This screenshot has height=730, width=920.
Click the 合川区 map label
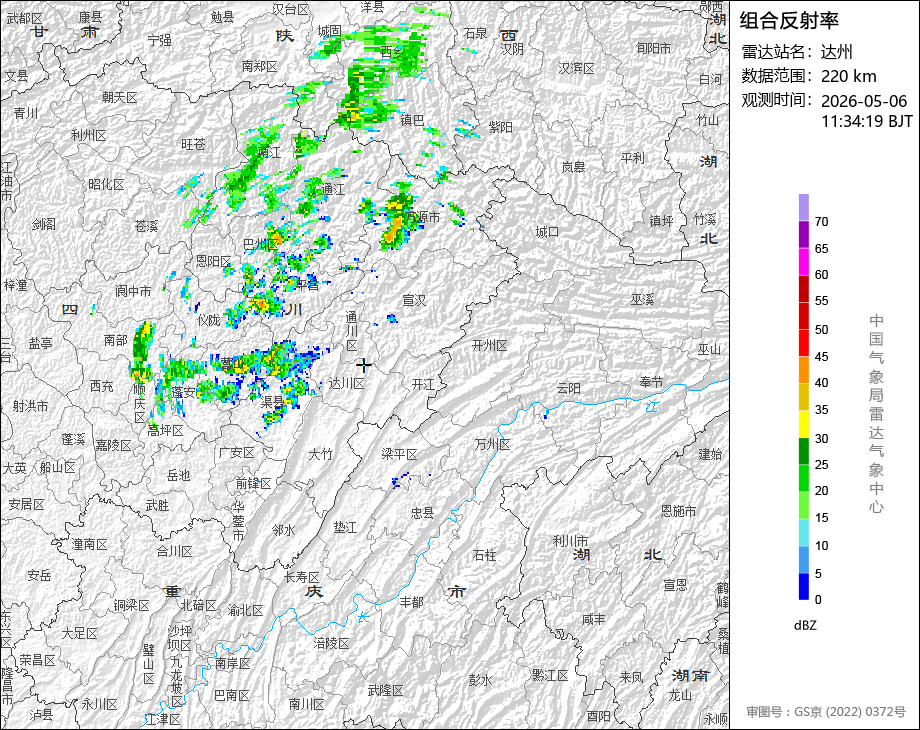pyautogui.click(x=174, y=551)
